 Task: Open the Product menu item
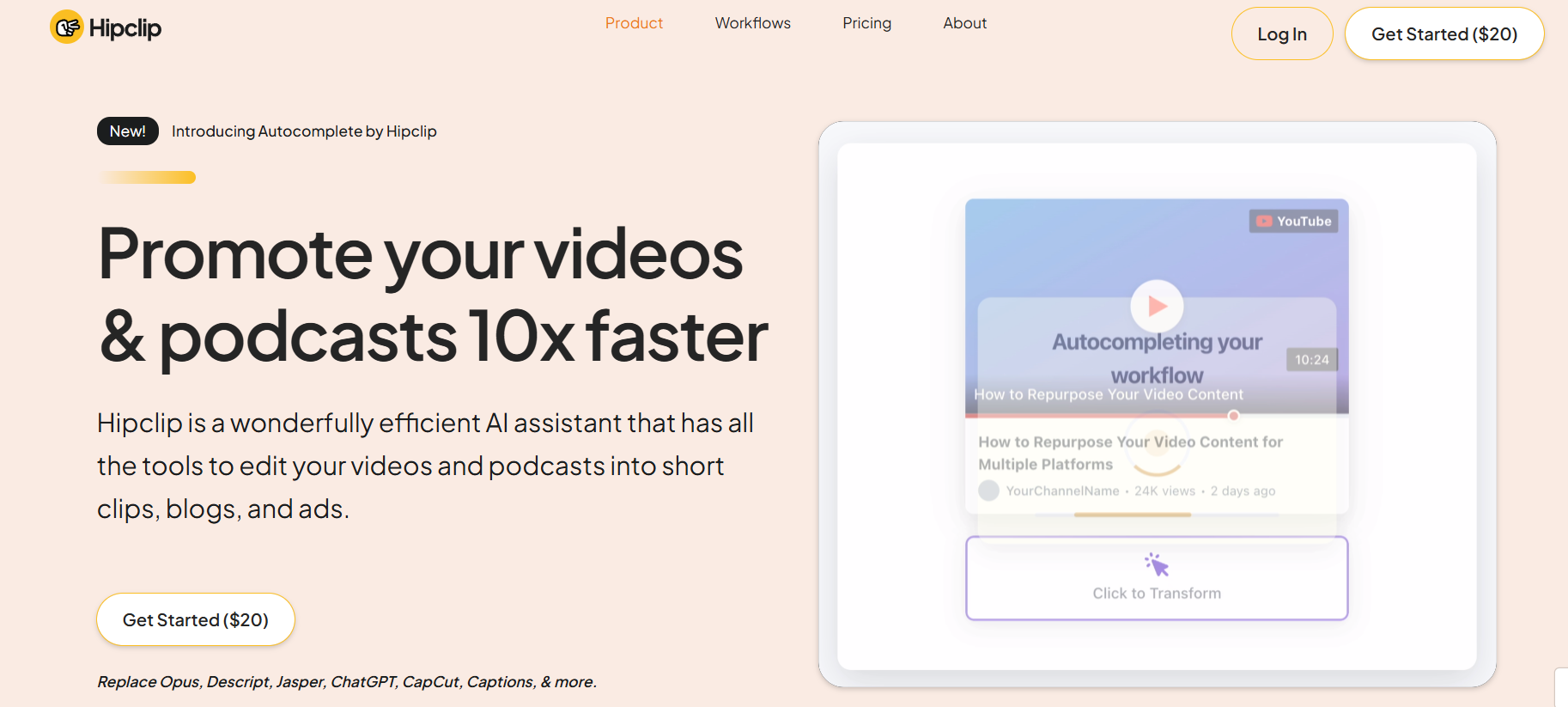click(x=634, y=23)
